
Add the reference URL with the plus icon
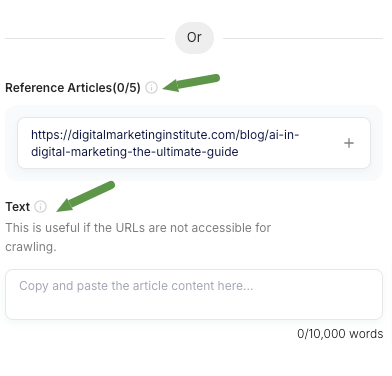[x=349, y=143]
